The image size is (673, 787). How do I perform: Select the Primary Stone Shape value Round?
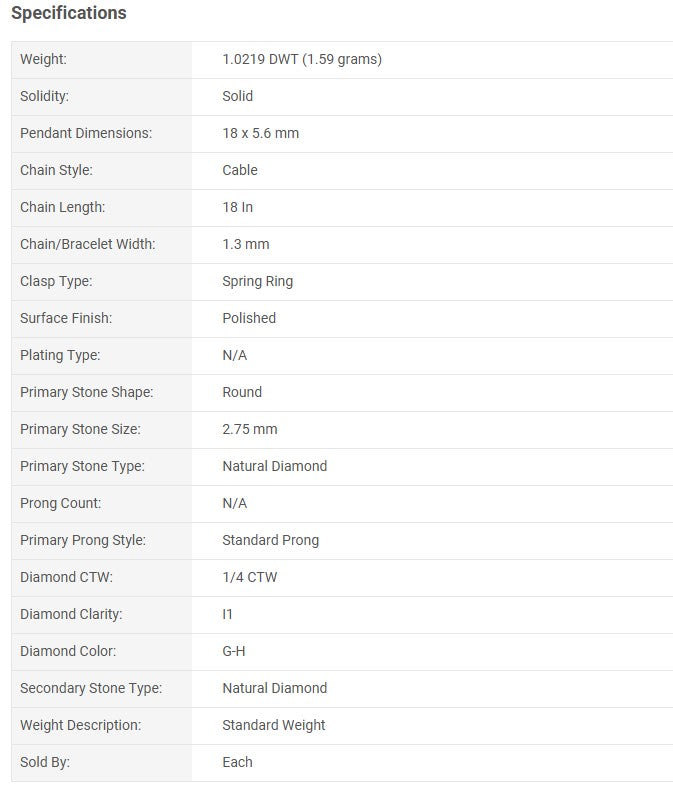point(242,392)
